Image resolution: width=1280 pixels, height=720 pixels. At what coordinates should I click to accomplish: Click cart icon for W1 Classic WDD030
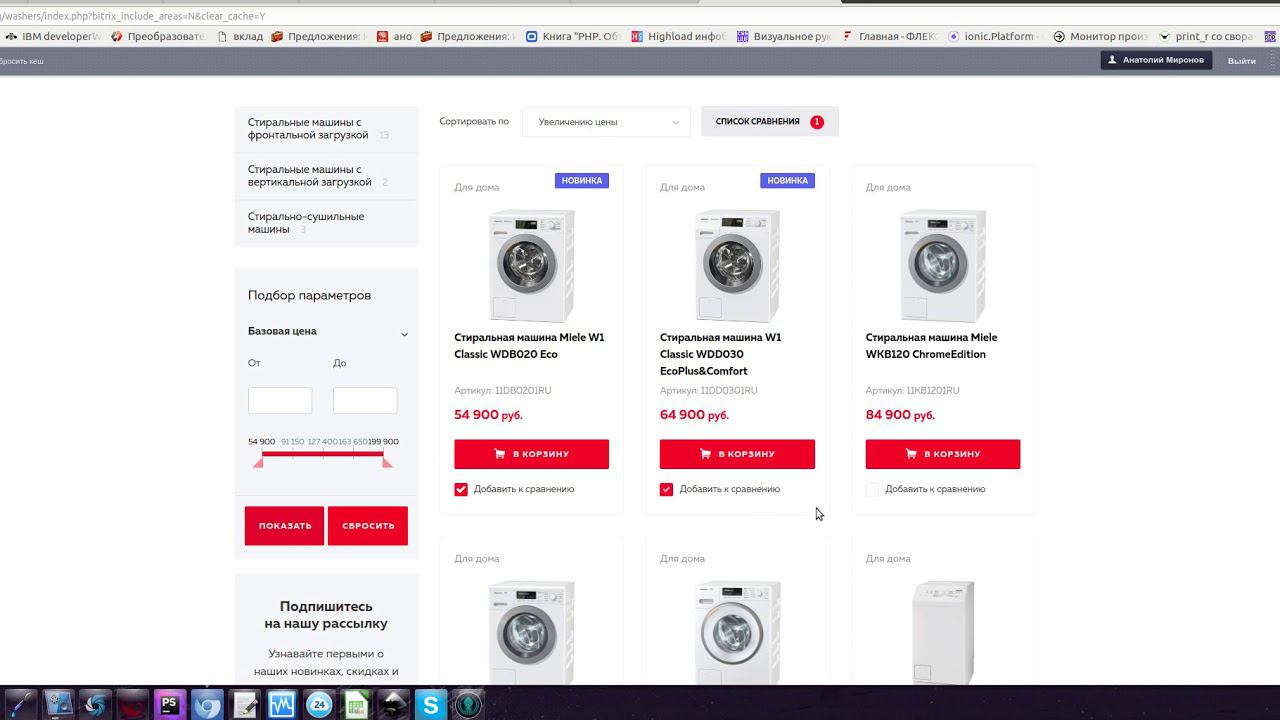pyautogui.click(x=705, y=454)
